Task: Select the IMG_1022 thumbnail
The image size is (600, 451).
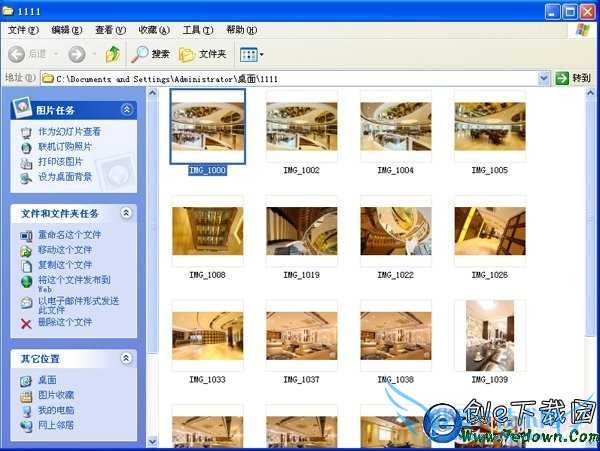Action: point(396,231)
